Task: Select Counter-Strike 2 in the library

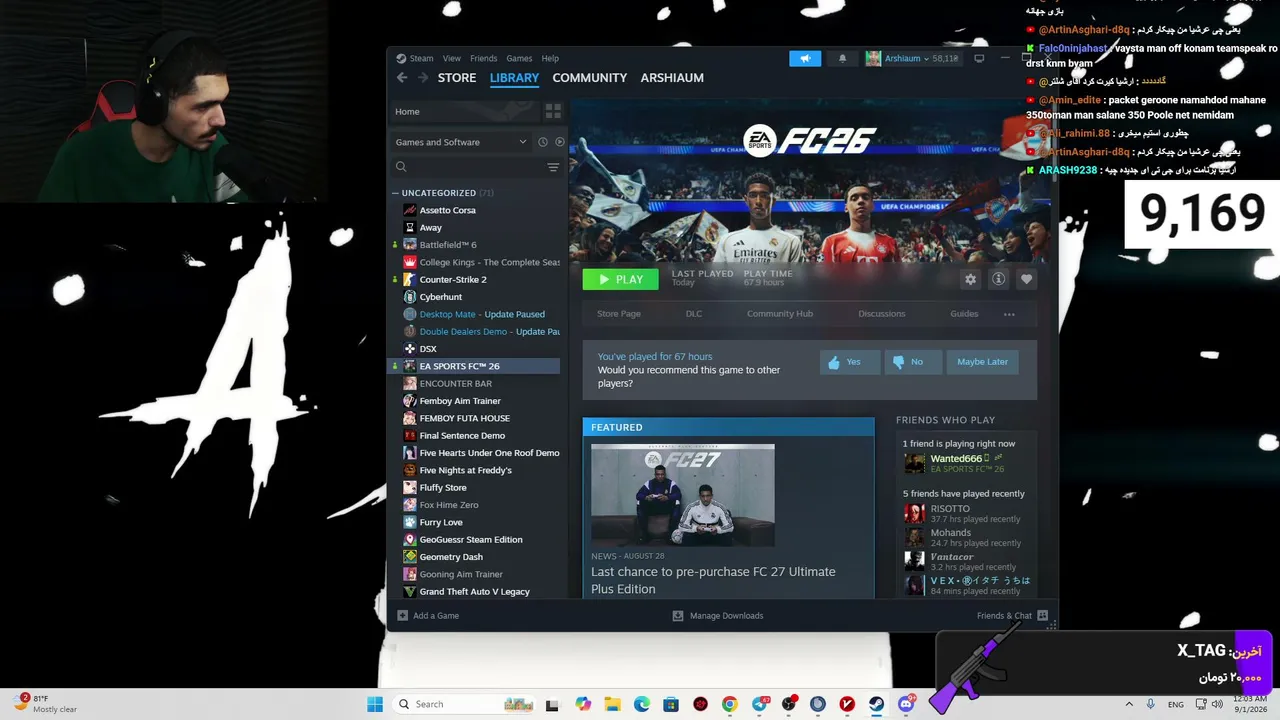Action: (476, 280)
